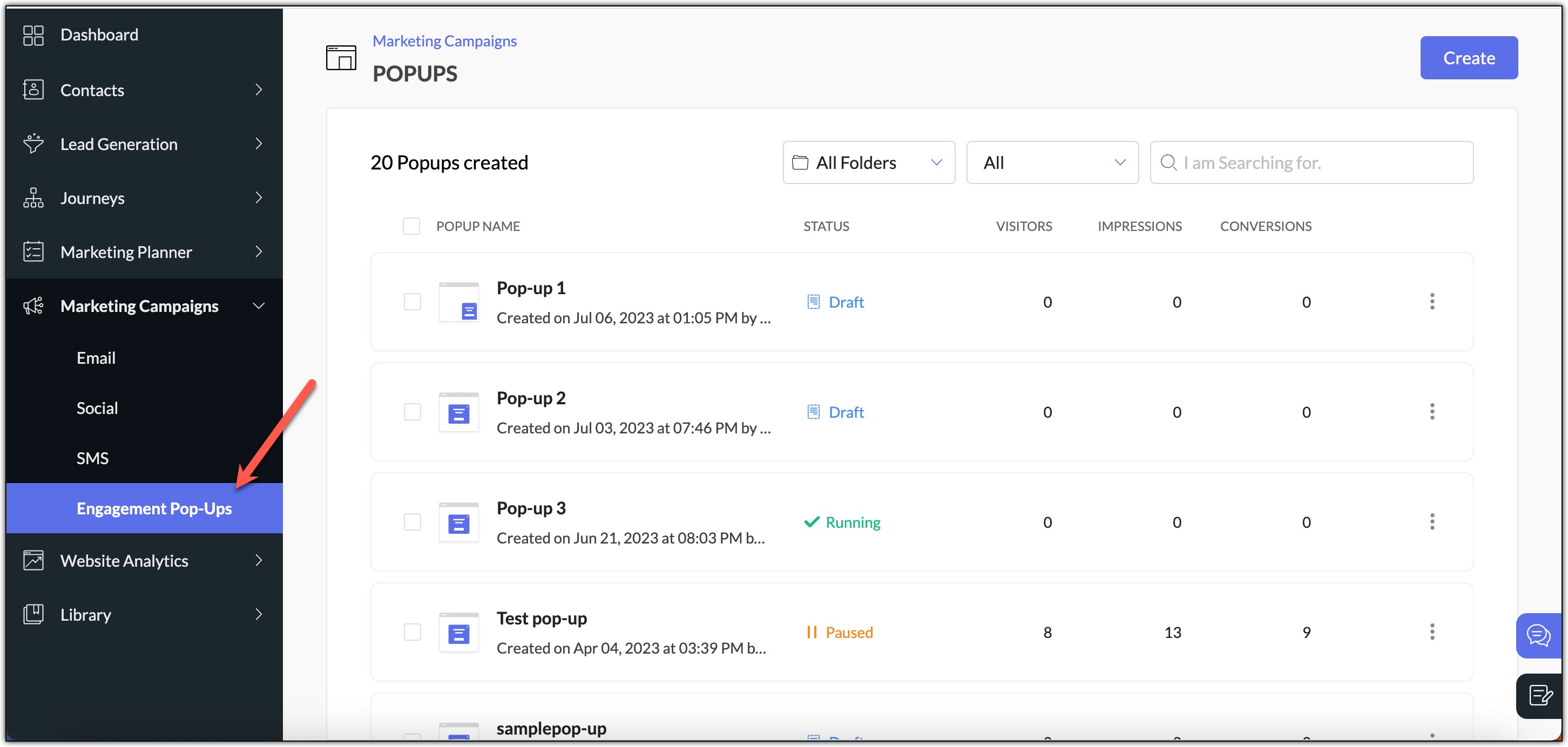Select the Test pop-up checkbox
This screenshot has width=1568, height=747.
click(x=413, y=632)
